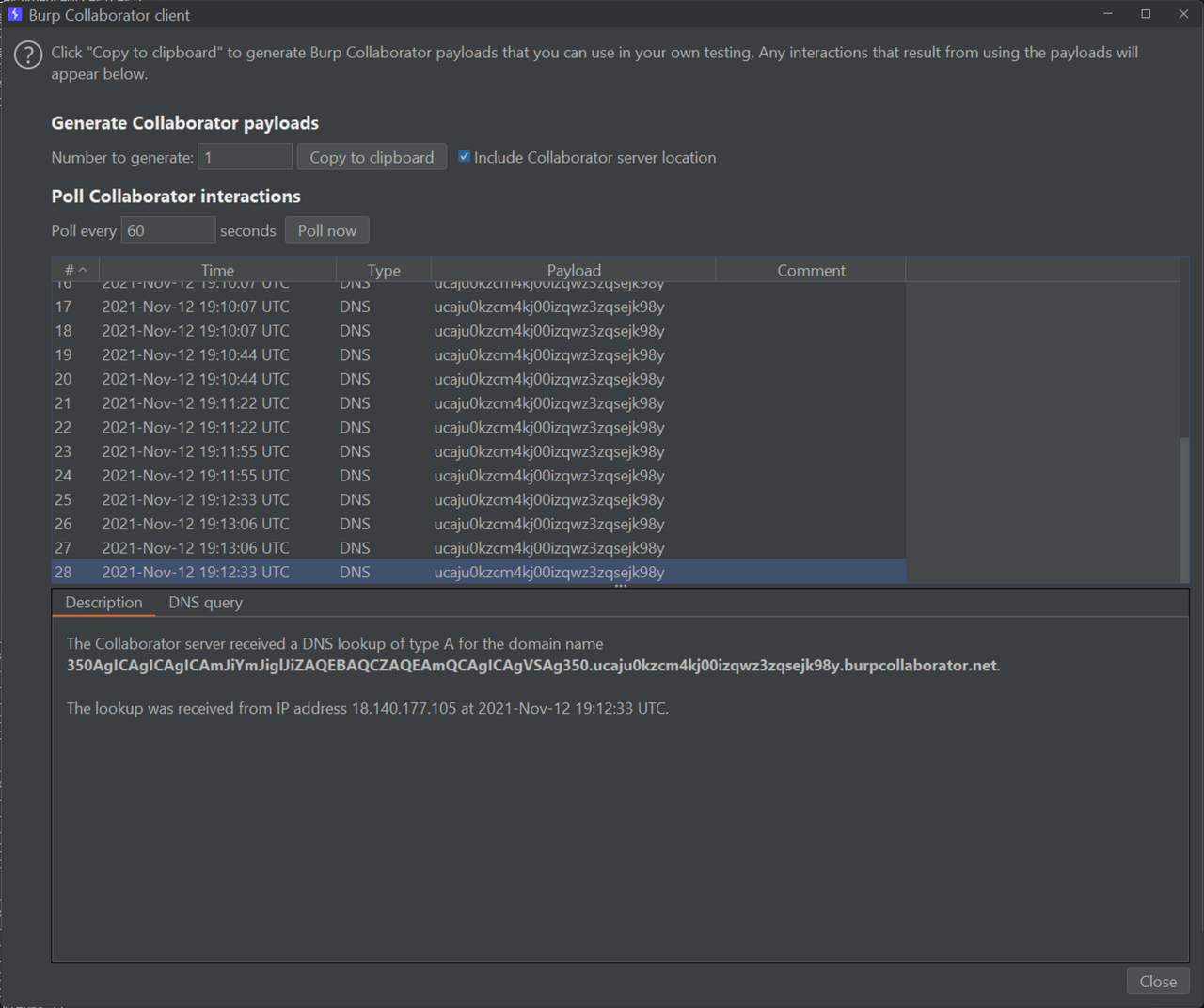Screen dimensions: 1204x1008
Task: Click the Comment column header
Action: 811,270
